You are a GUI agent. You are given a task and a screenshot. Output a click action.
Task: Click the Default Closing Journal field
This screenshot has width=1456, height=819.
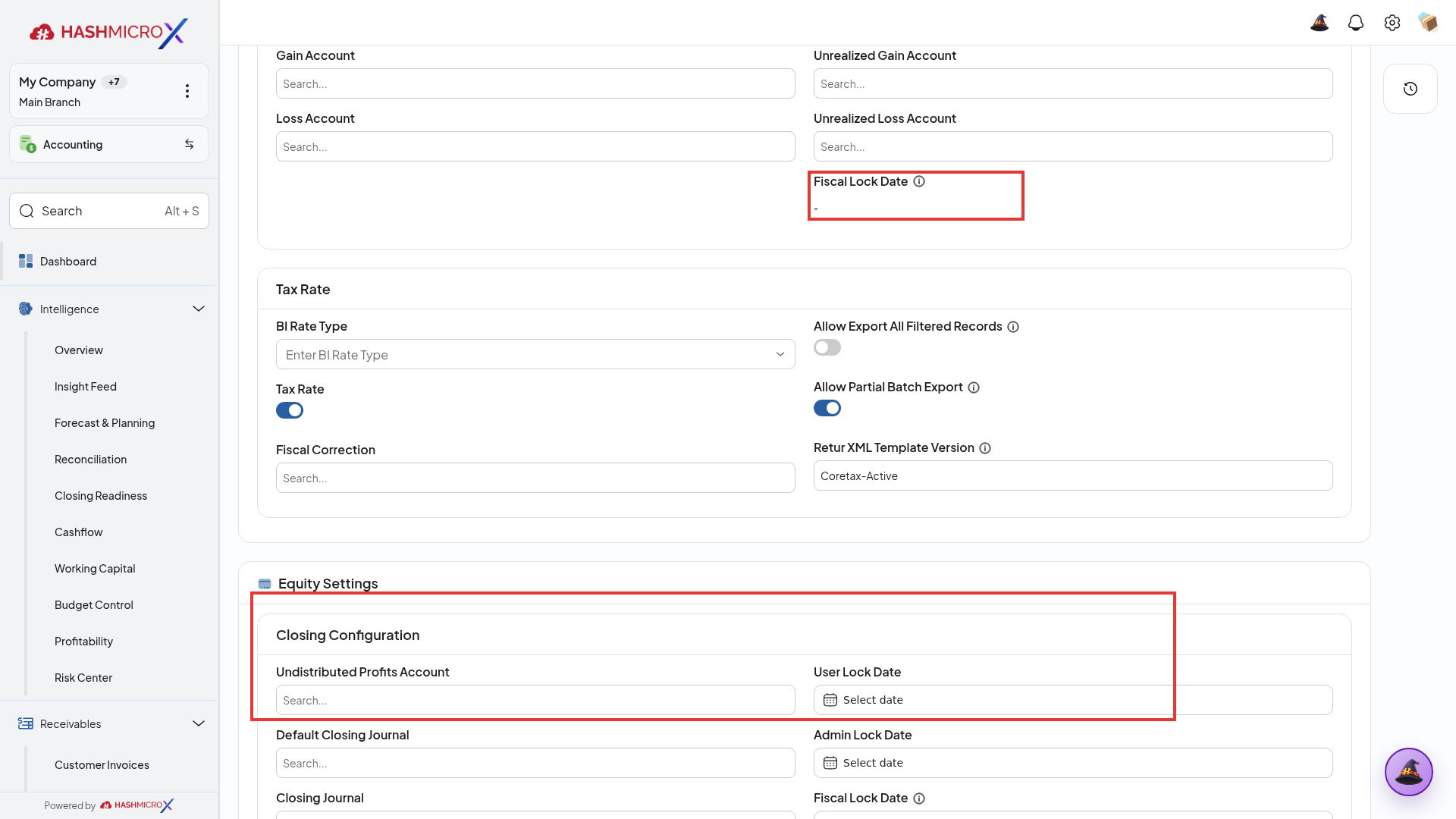pos(535,763)
